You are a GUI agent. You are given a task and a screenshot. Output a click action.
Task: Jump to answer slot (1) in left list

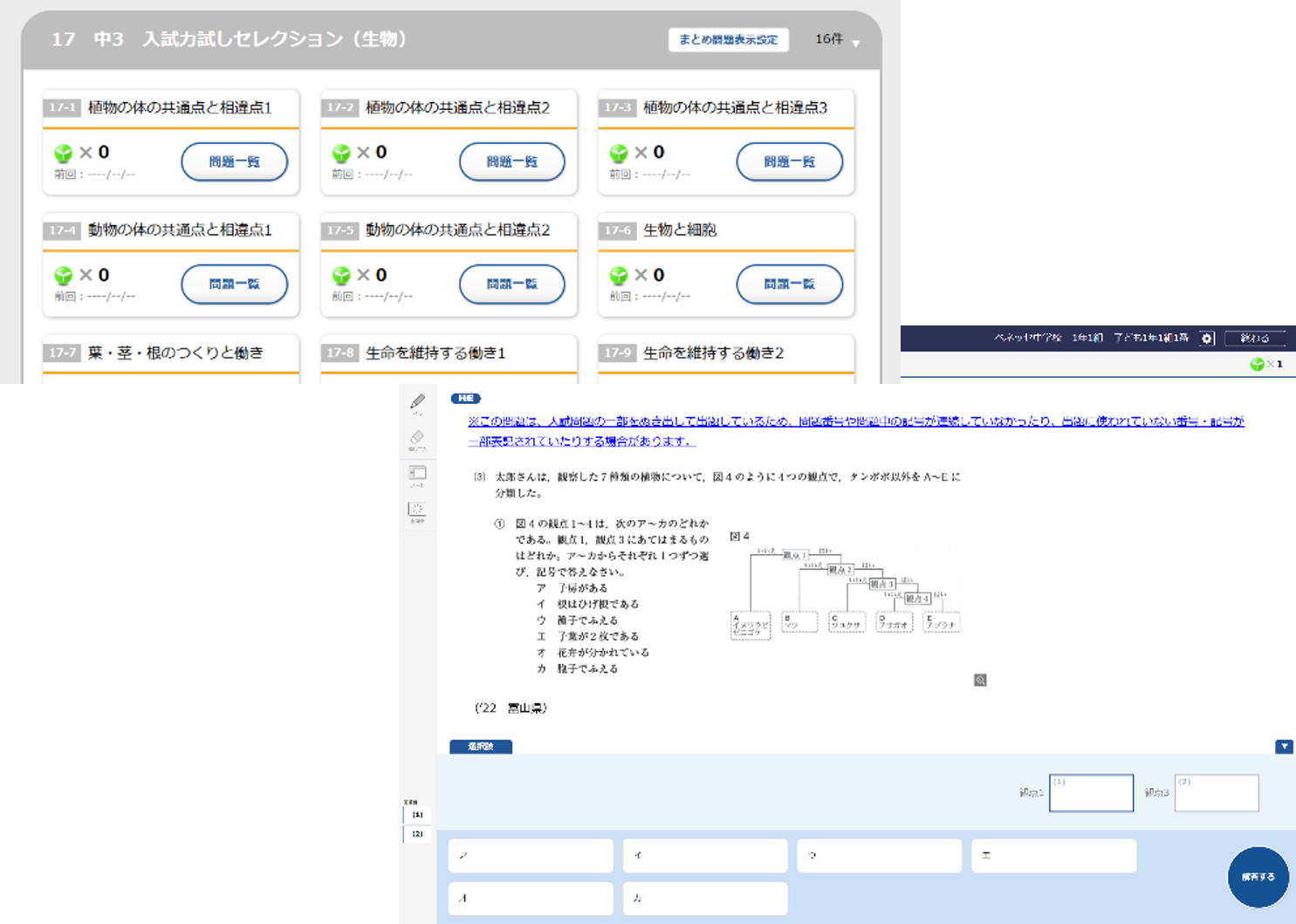tap(417, 814)
